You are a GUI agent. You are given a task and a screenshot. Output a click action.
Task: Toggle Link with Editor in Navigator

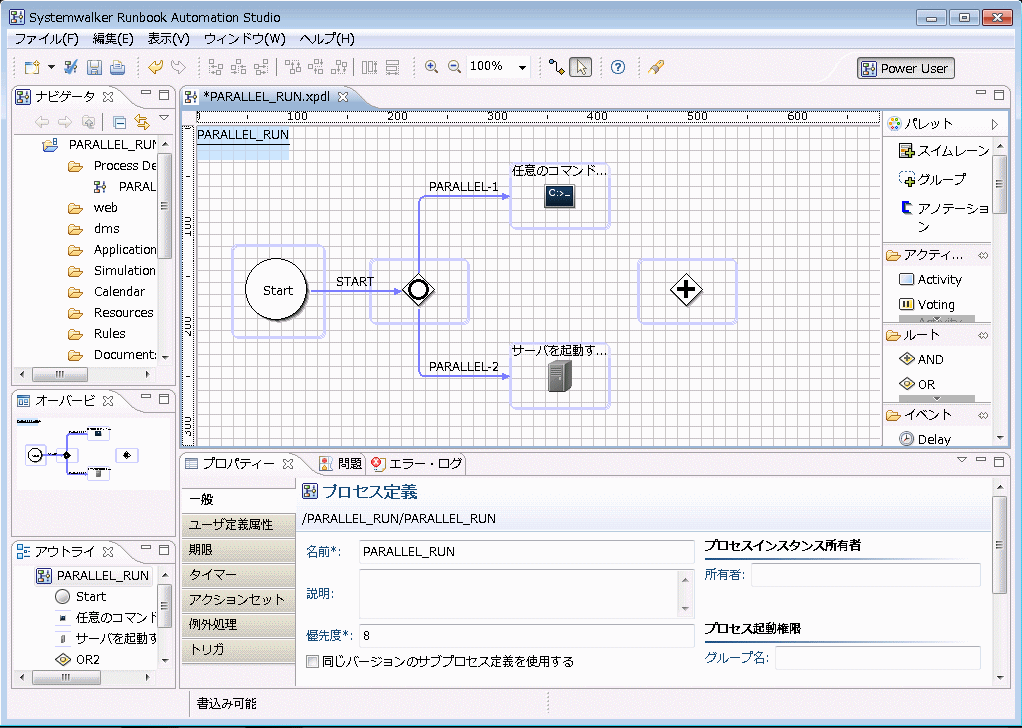(141, 122)
